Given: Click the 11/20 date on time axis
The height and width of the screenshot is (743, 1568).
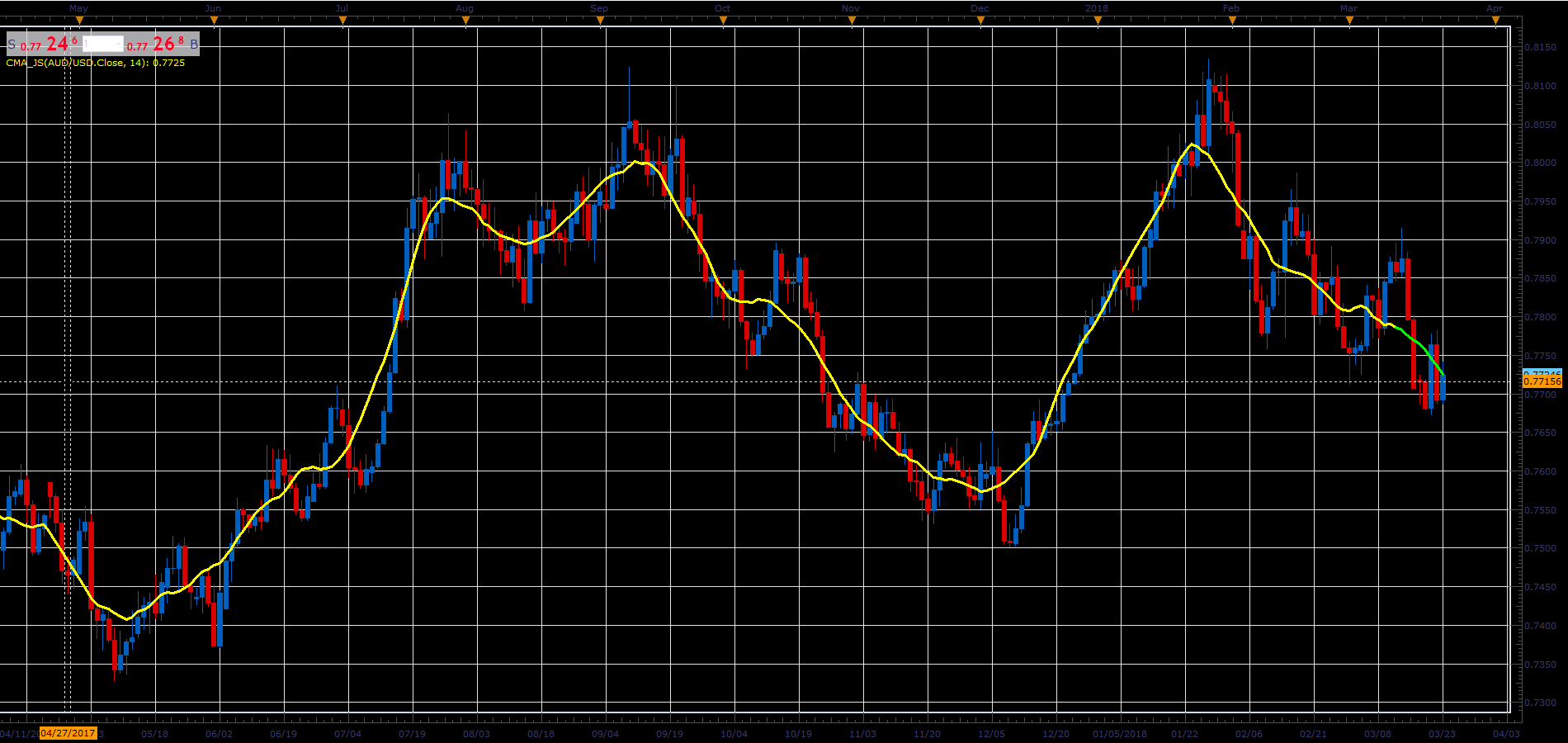Looking at the screenshot, I should (927, 734).
